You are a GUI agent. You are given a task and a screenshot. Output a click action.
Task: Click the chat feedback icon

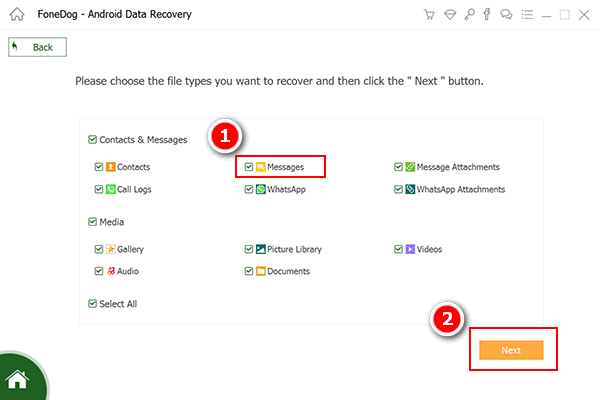click(505, 15)
